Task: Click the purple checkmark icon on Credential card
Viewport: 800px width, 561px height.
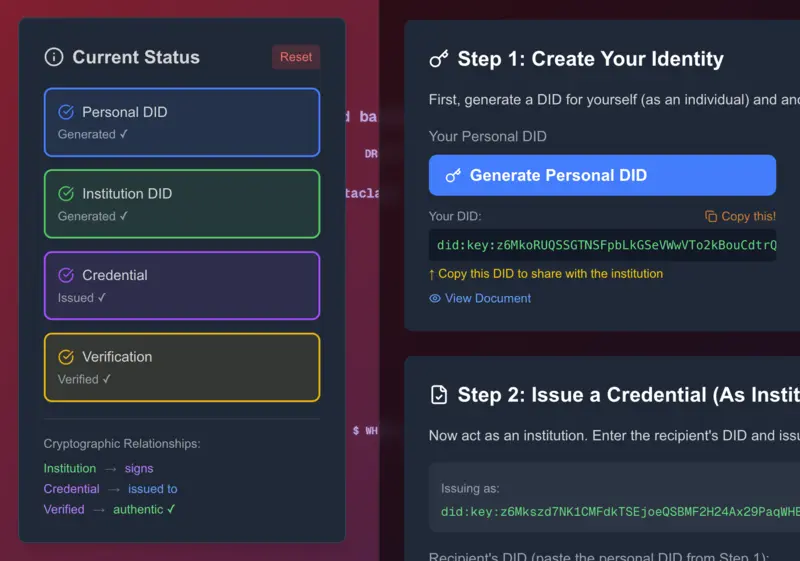Action: (66, 275)
